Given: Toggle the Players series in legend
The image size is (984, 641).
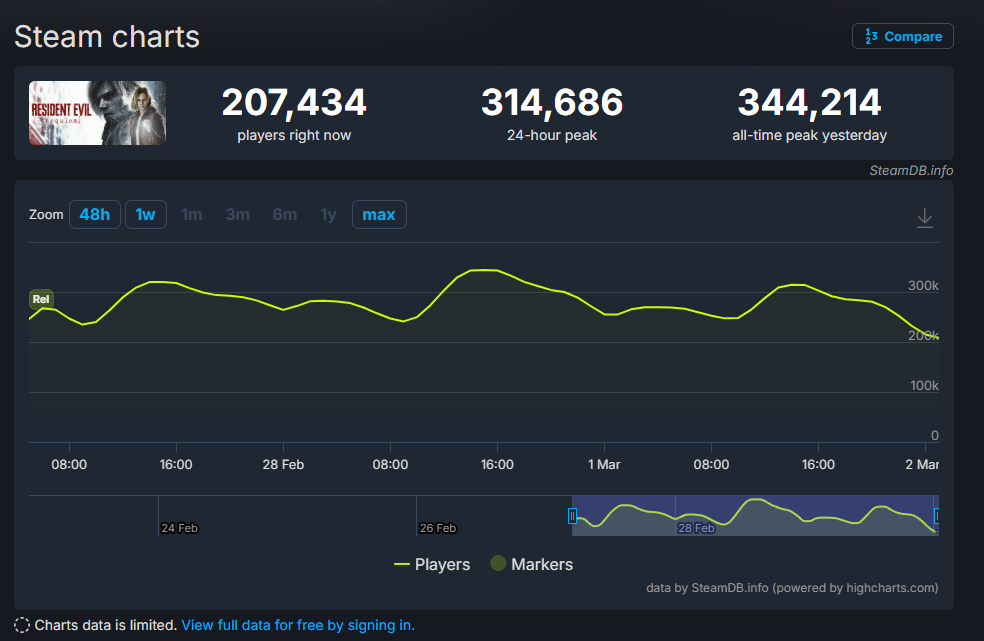Looking at the screenshot, I should (x=432, y=564).
